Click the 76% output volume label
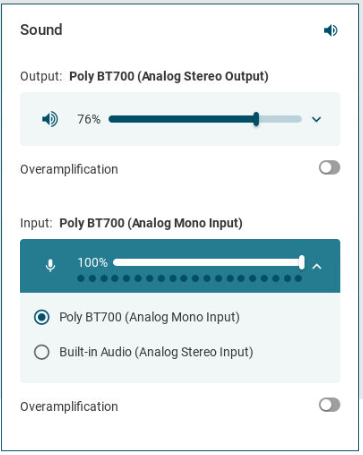The image size is (363, 455). coord(89,119)
